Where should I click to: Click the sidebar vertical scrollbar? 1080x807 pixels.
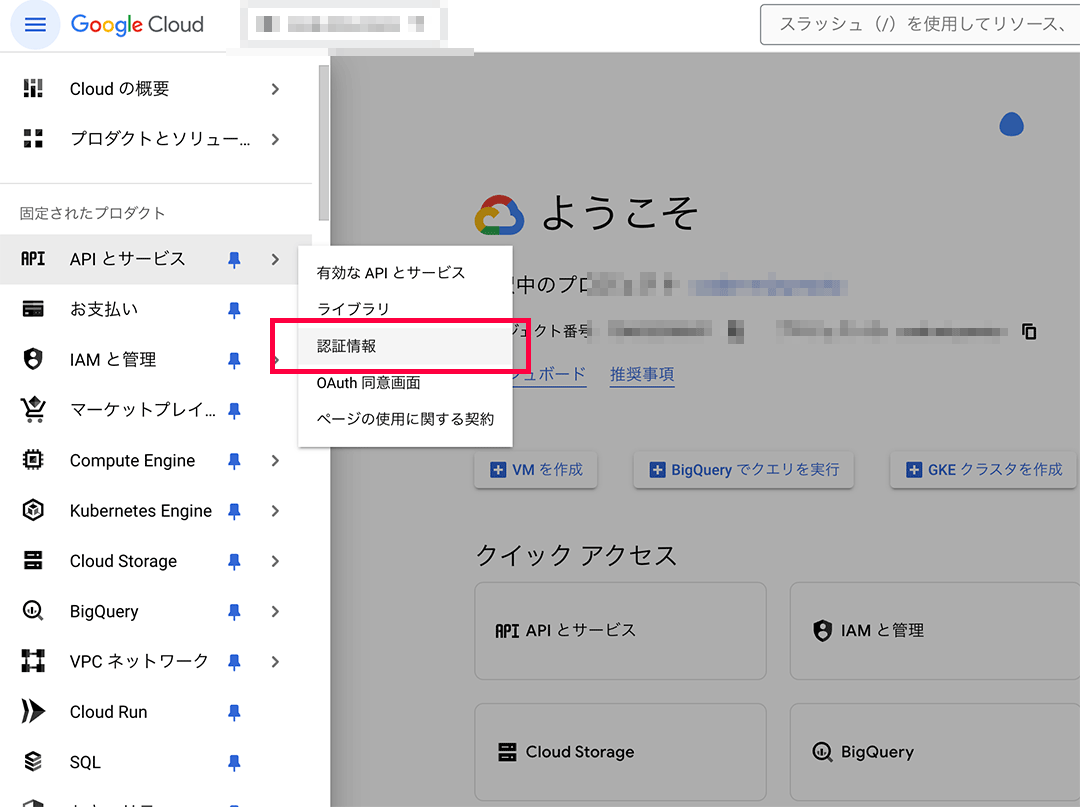(324, 143)
